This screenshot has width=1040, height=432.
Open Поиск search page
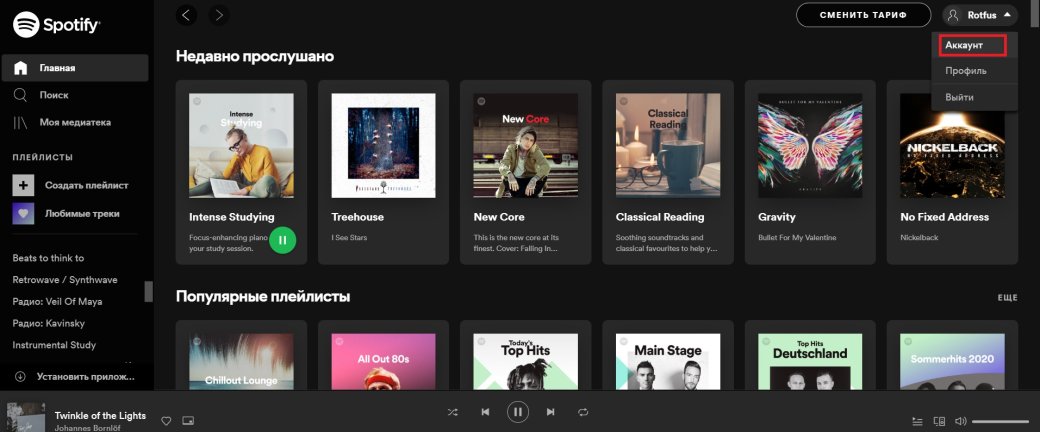[x=53, y=95]
